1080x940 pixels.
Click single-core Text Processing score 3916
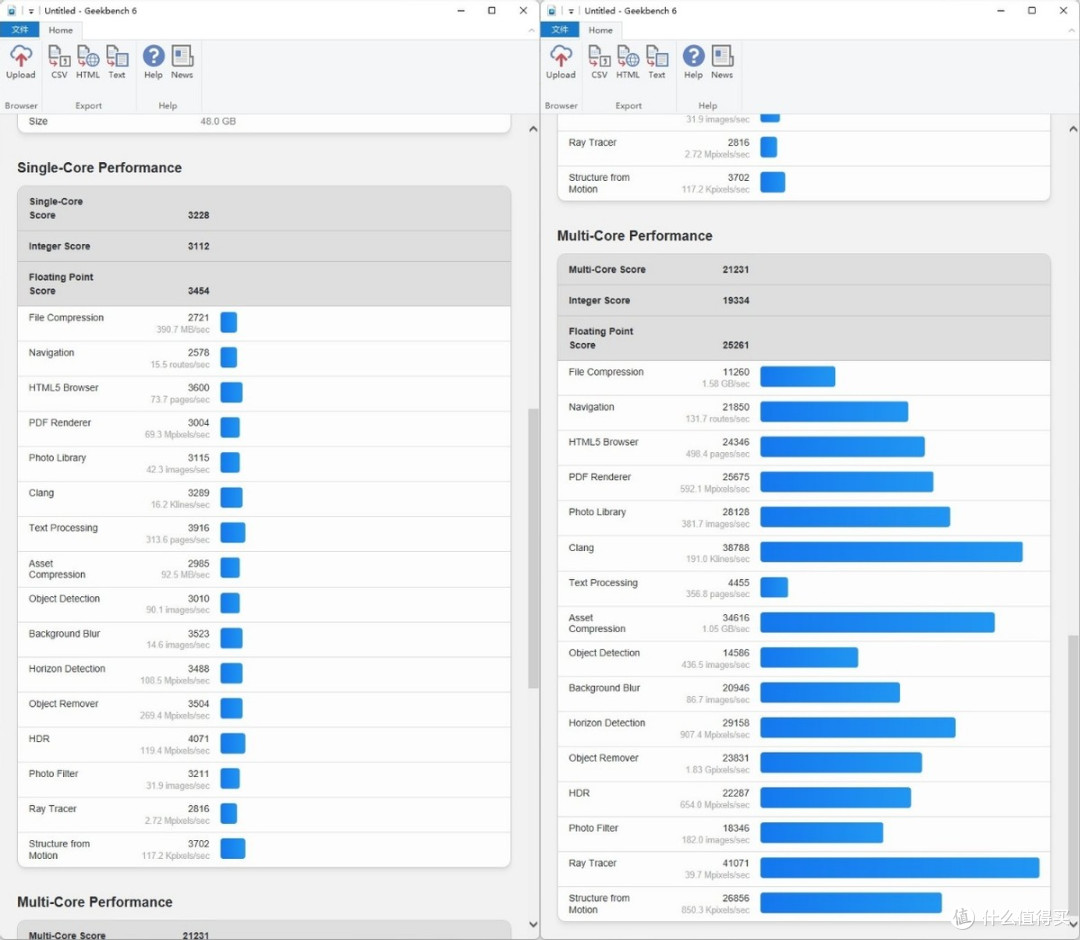click(198, 528)
